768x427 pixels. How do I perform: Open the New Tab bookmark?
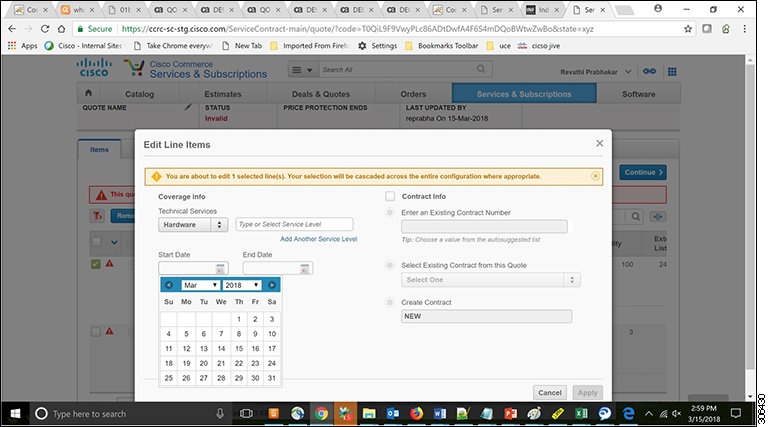tap(242, 46)
